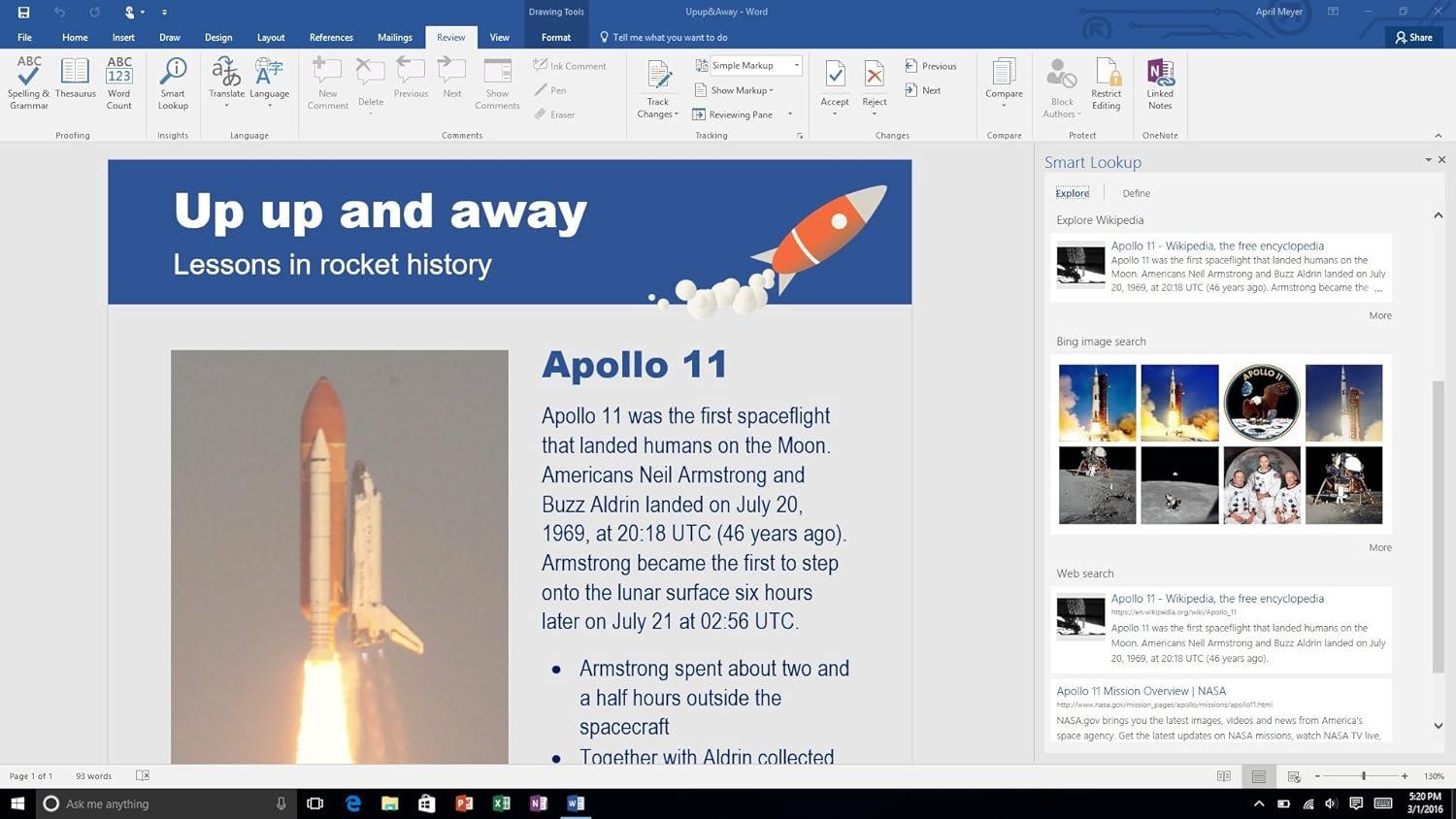This screenshot has width=1456, height=819.
Task: Switch to Web Layout view in status bar
Action: click(x=1294, y=776)
